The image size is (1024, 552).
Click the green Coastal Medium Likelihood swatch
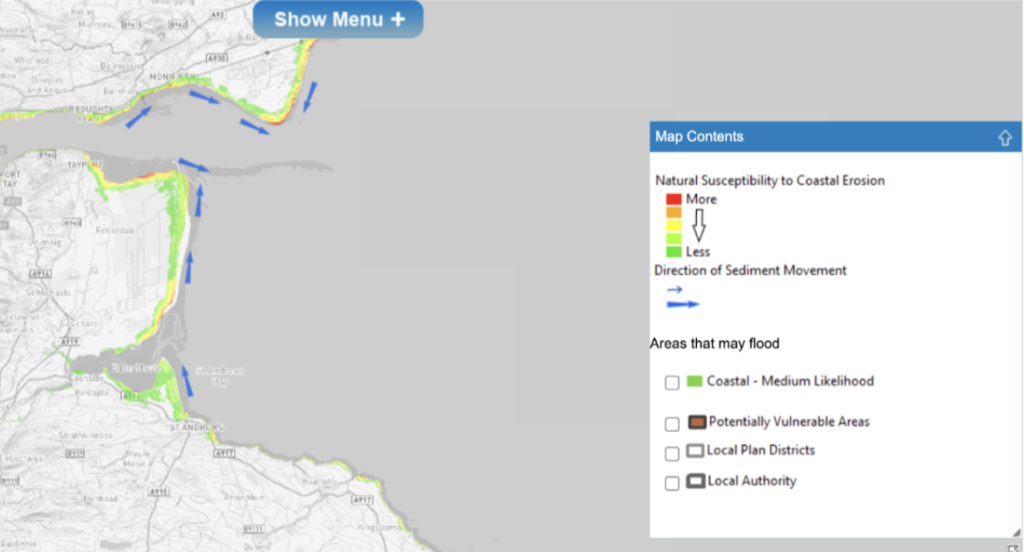click(x=694, y=381)
